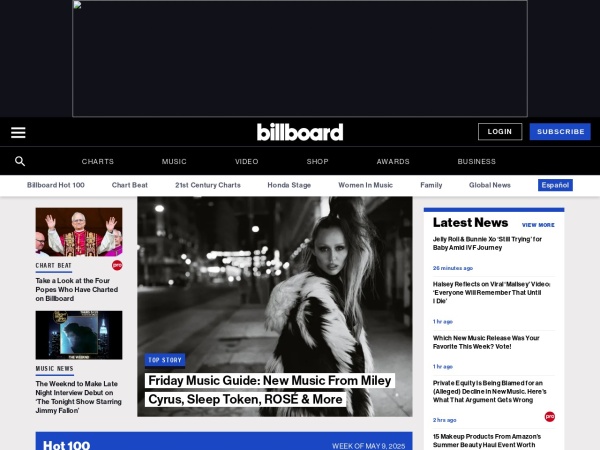Open the Shop menu
Screen dimensions: 600x450
tap(317, 161)
